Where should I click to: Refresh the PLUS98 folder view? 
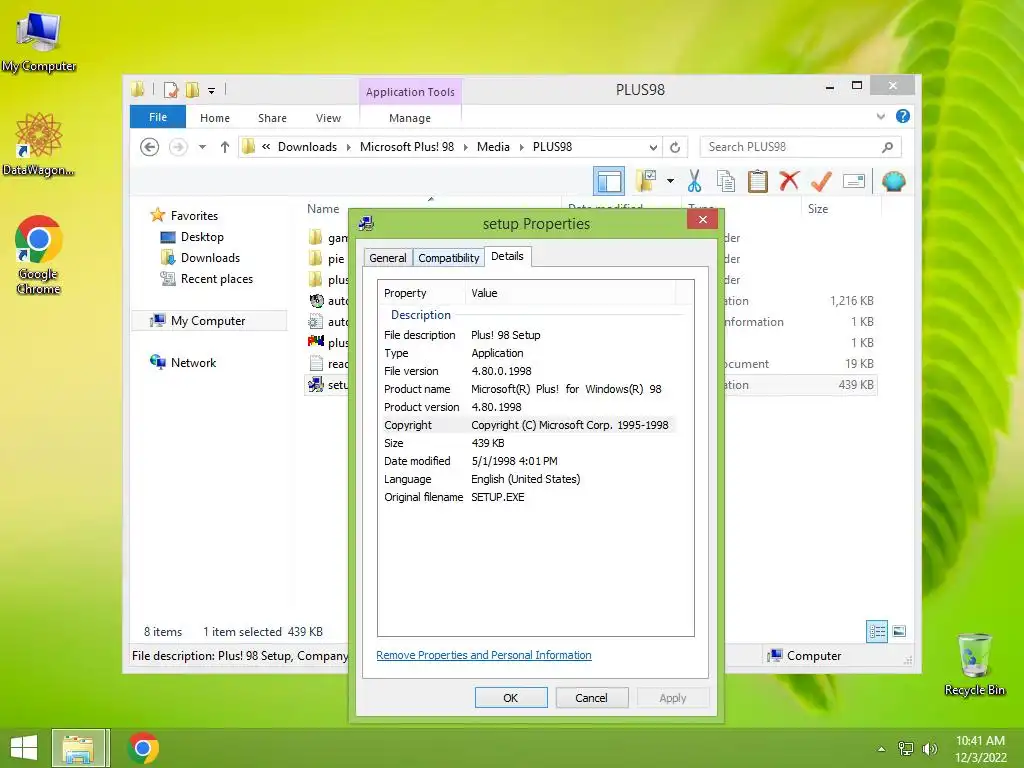point(675,147)
